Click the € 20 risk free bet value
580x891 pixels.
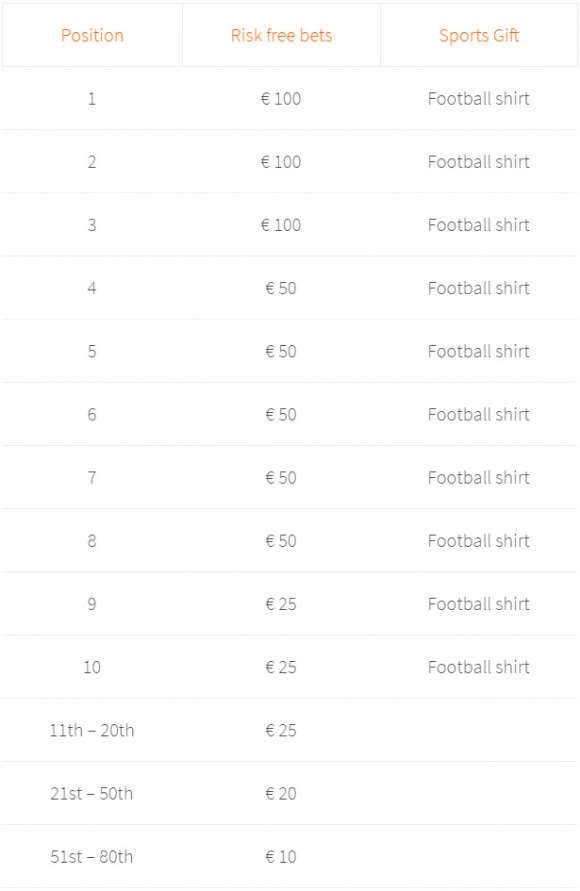[x=281, y=793]
